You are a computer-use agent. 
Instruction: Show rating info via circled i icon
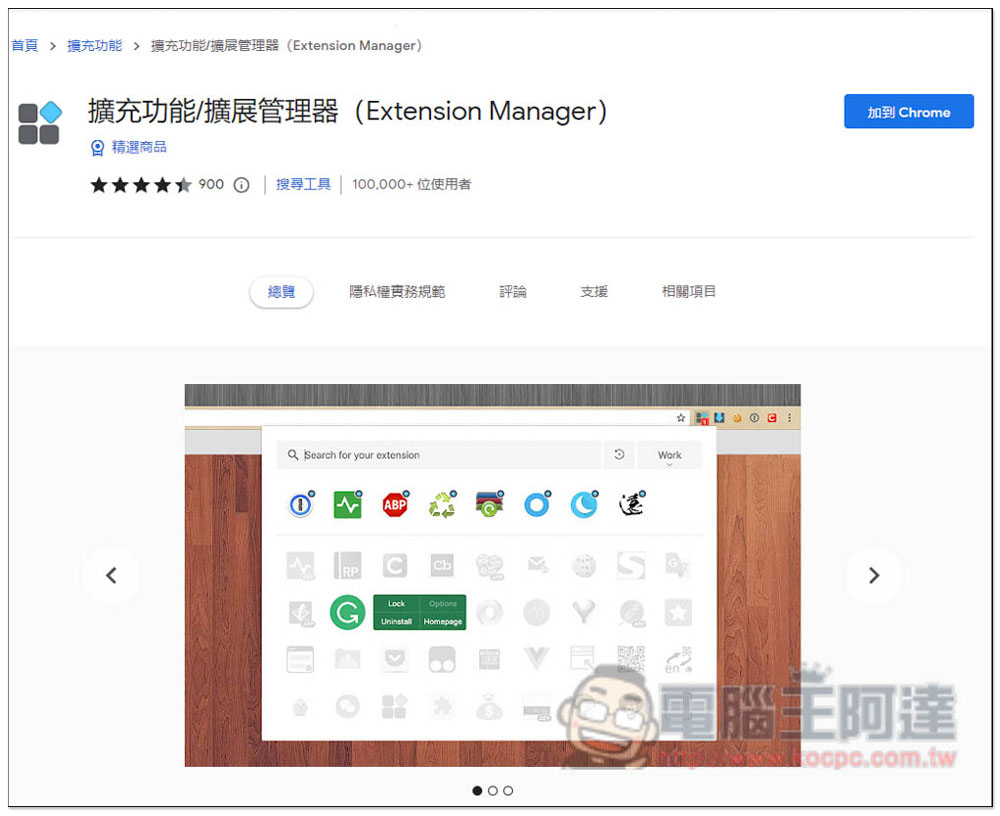(241, 185)
